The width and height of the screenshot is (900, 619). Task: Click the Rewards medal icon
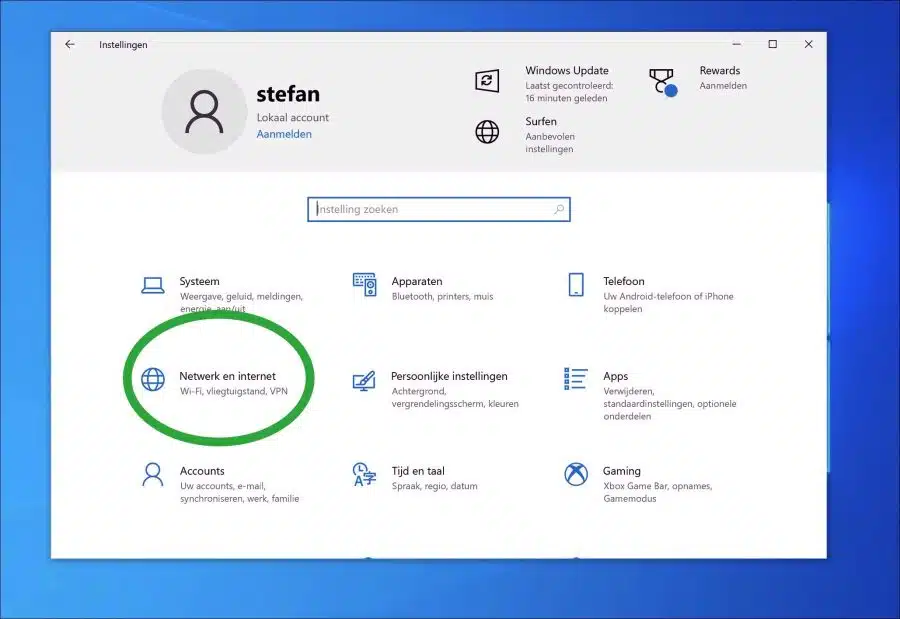coord(663,83)
